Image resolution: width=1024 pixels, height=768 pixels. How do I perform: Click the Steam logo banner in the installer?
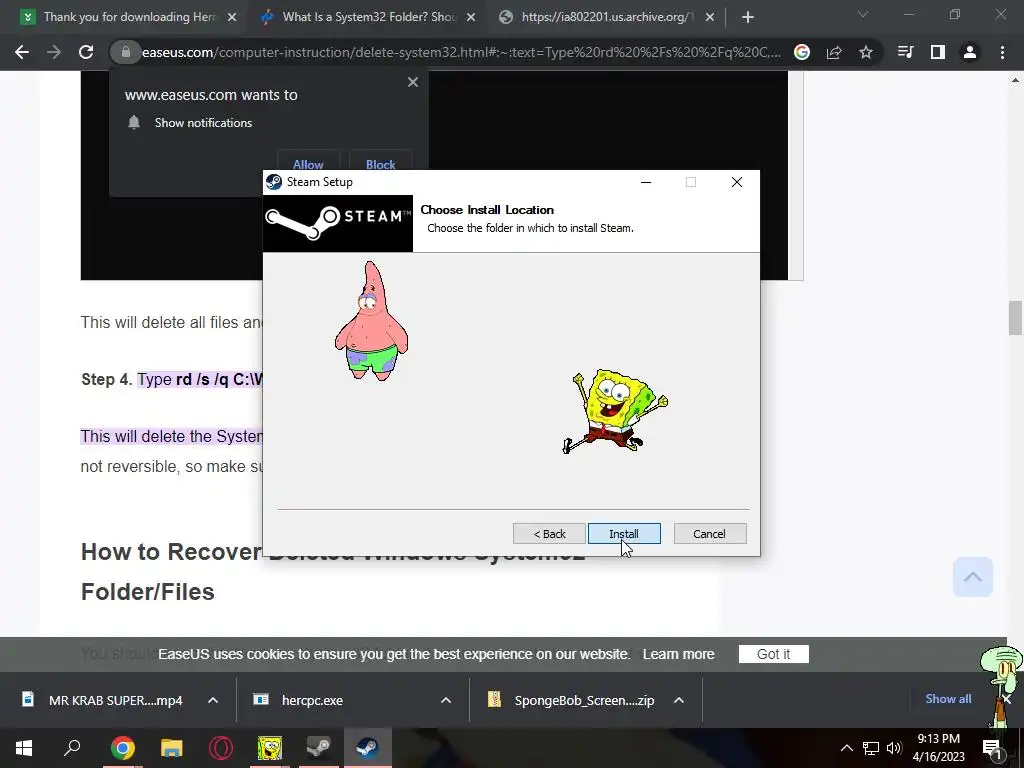click(x=338, y=223)
